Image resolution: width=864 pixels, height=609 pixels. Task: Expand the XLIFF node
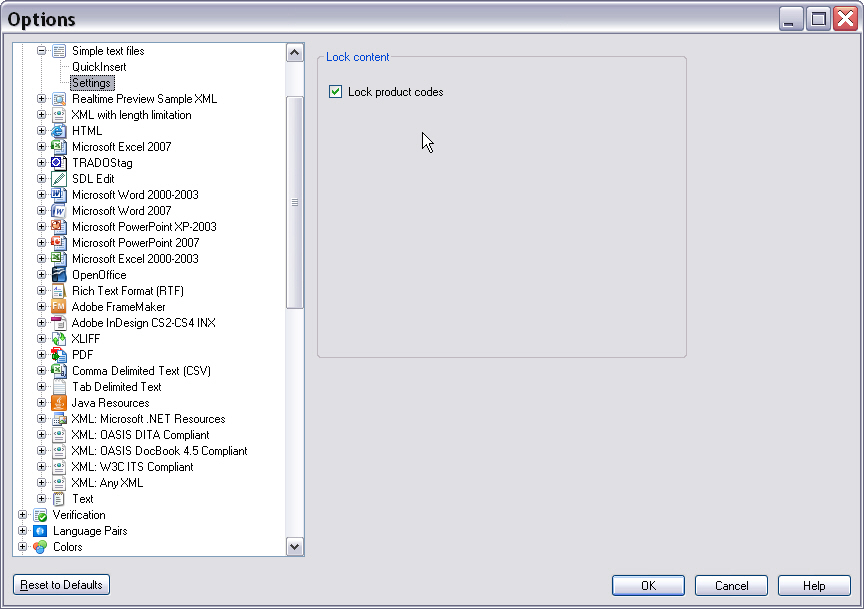(x=41, y=338)
